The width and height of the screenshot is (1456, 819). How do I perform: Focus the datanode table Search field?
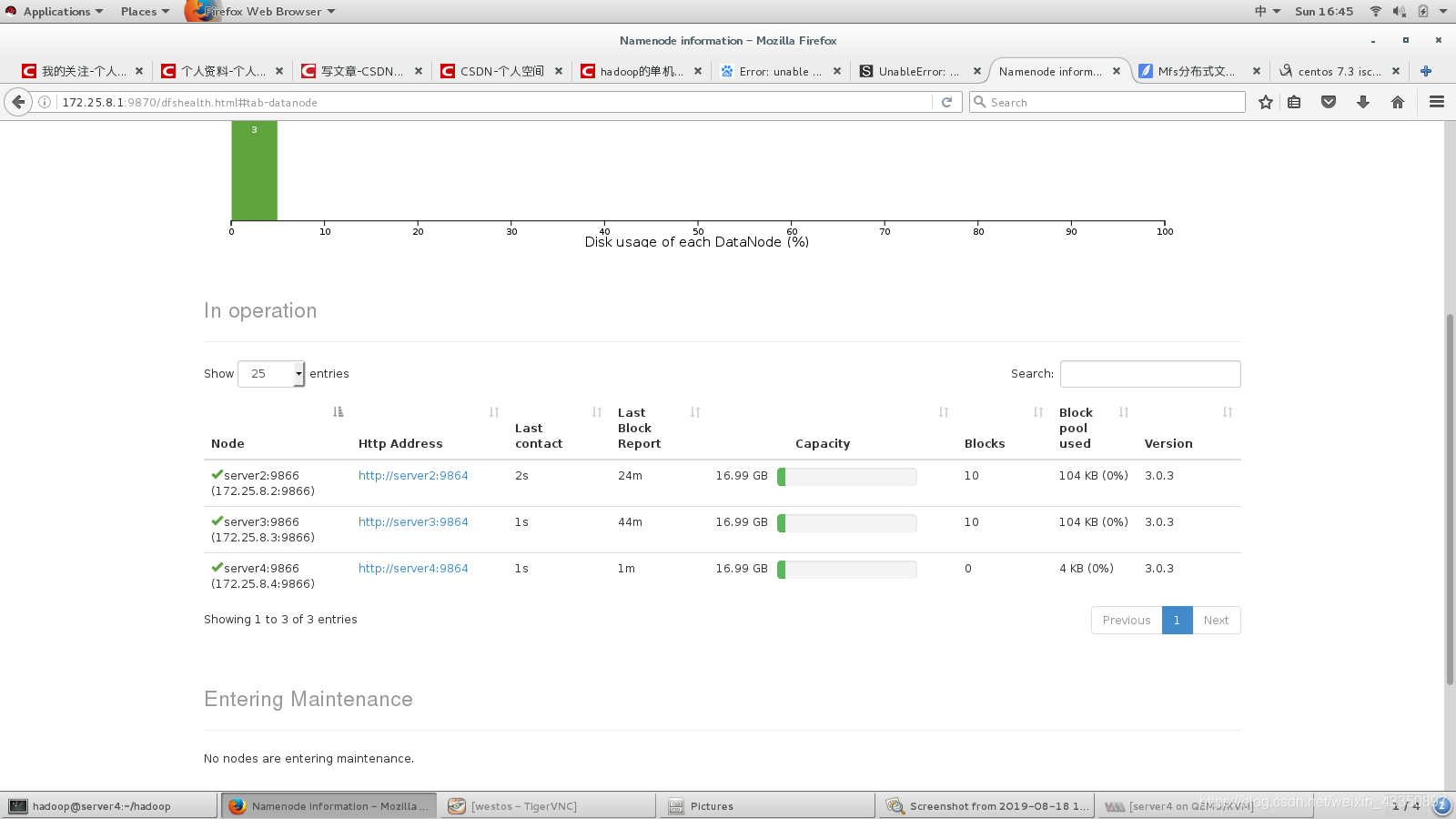pyautogui.click(x=1150, y=374)
